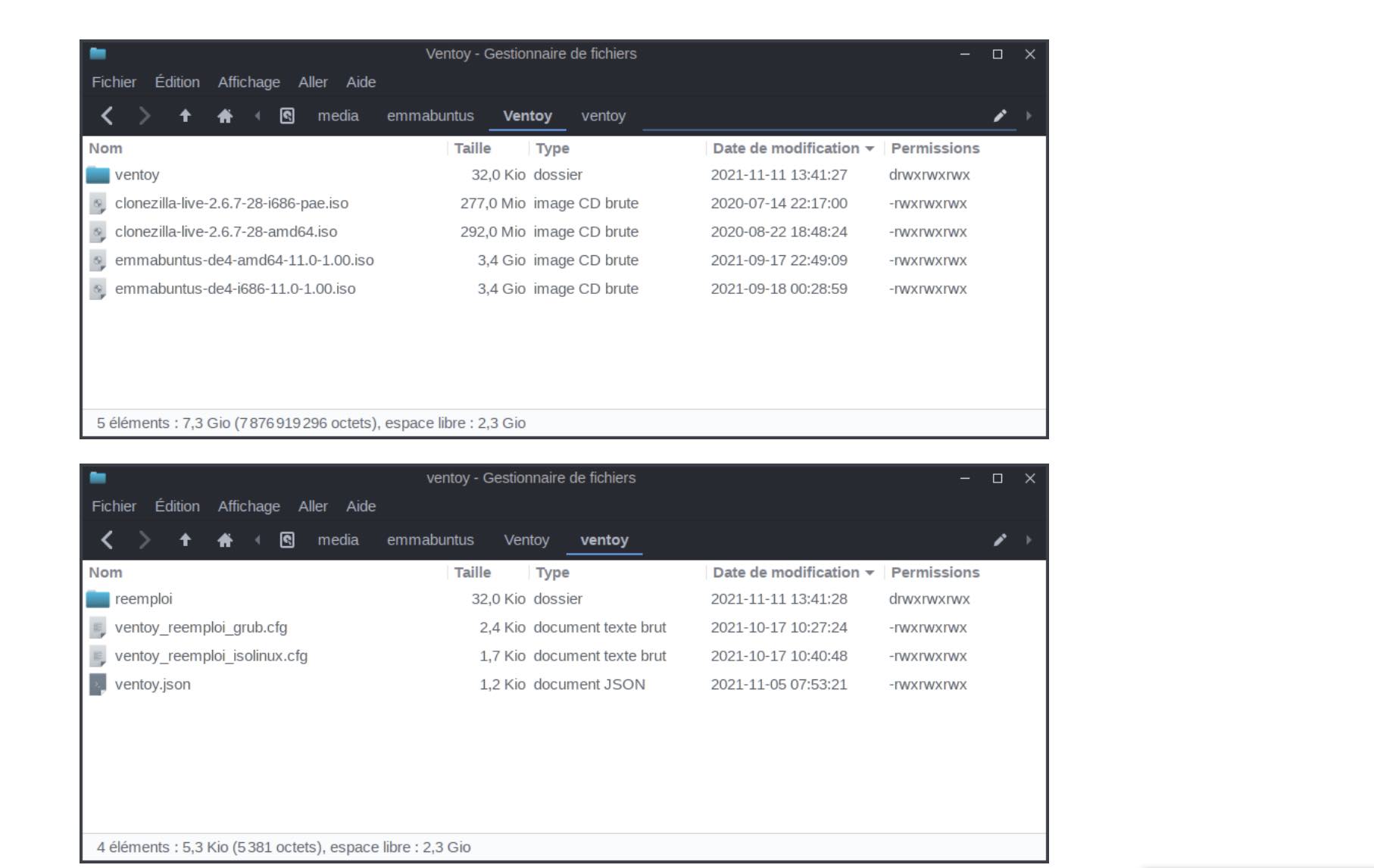This screenshot has width=1374, height=868.
Task: Select the reemploi folder icon
Action: 98,599
